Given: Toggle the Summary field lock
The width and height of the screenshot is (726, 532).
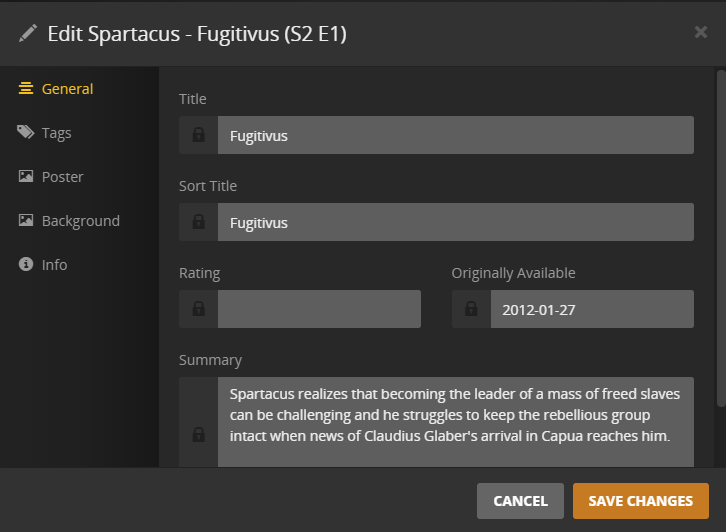Looking at the screenshot, I should (x=199, y=434).
